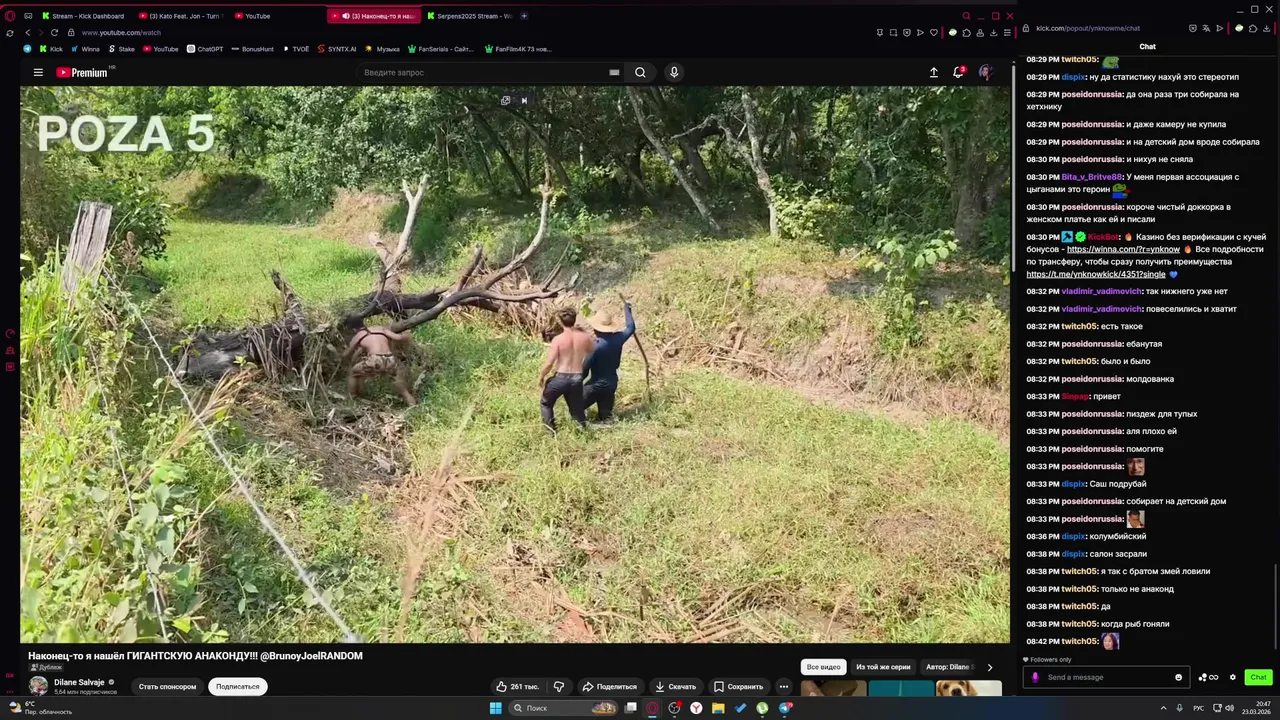The width and height of the screenshot is (1280, 720).
Task: Open more actions (three dots) under video
Action: click(x=784, y=686)
